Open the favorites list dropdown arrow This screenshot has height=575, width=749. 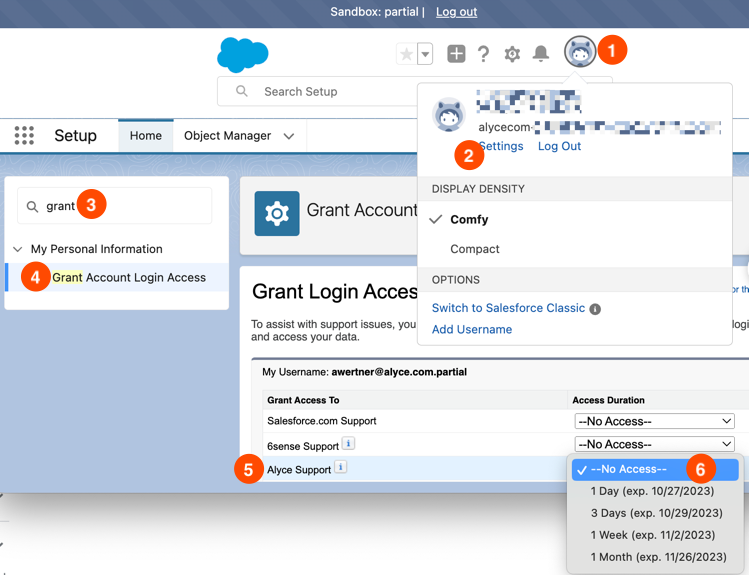coord(425,54)
